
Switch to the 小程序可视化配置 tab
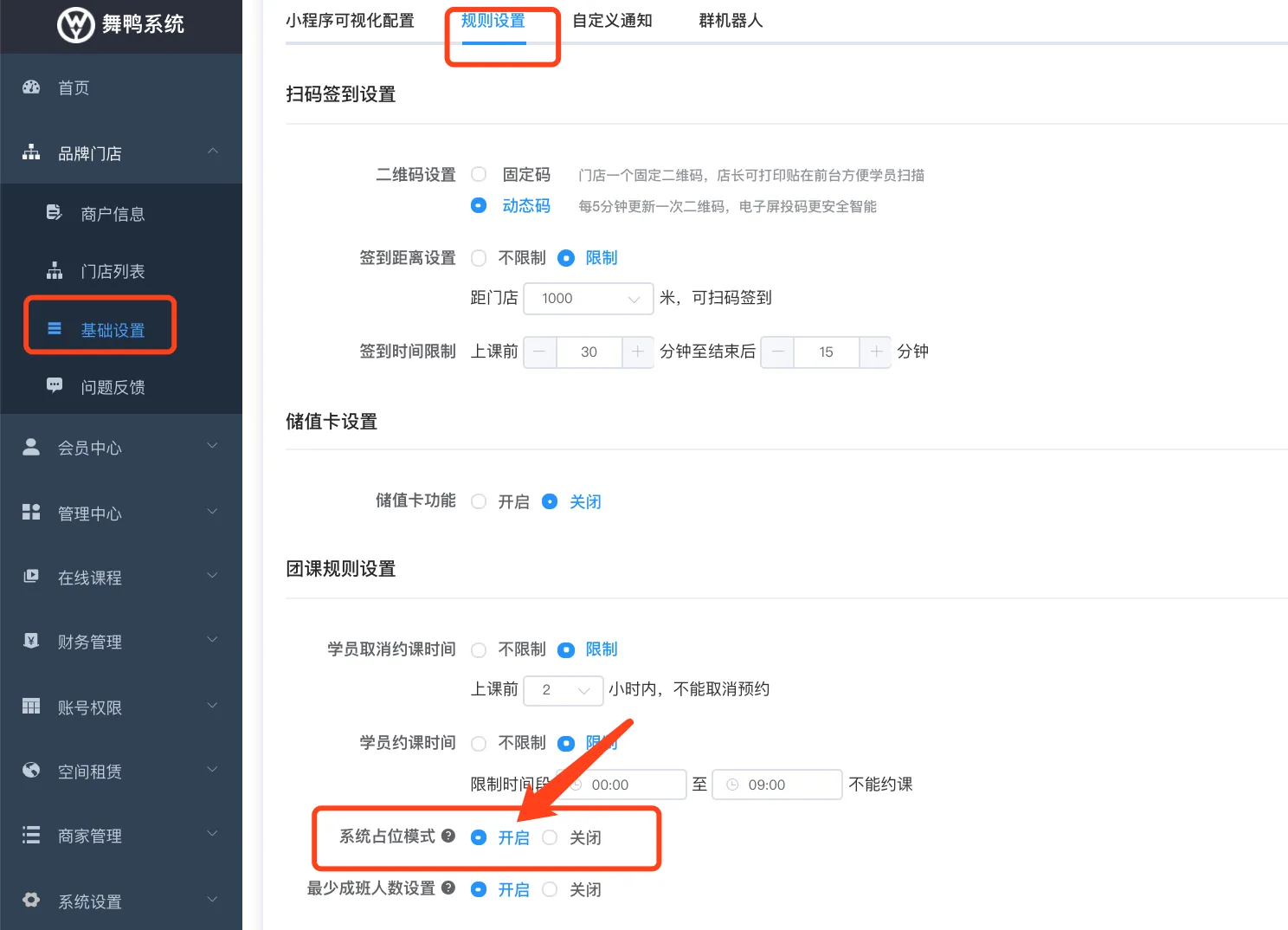(350, 21)
